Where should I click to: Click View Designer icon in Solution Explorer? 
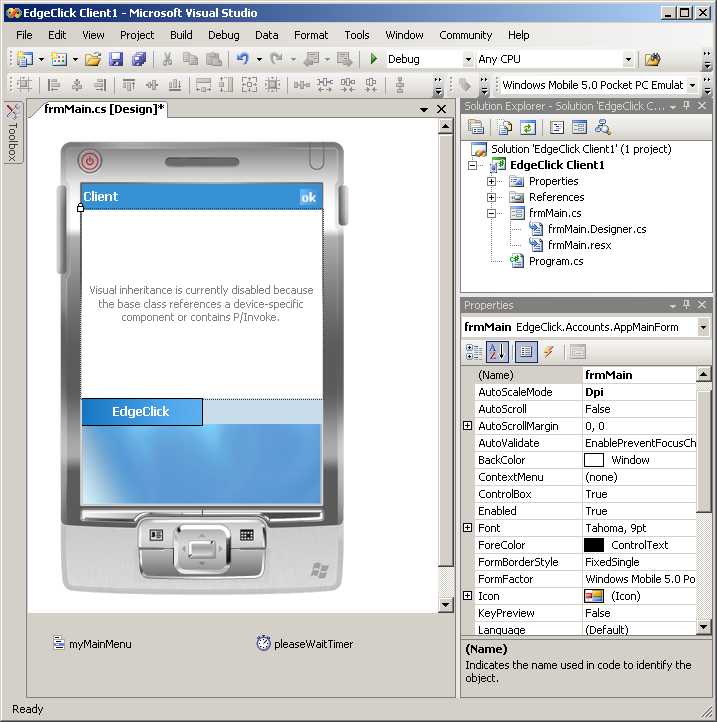pos(579,127)
